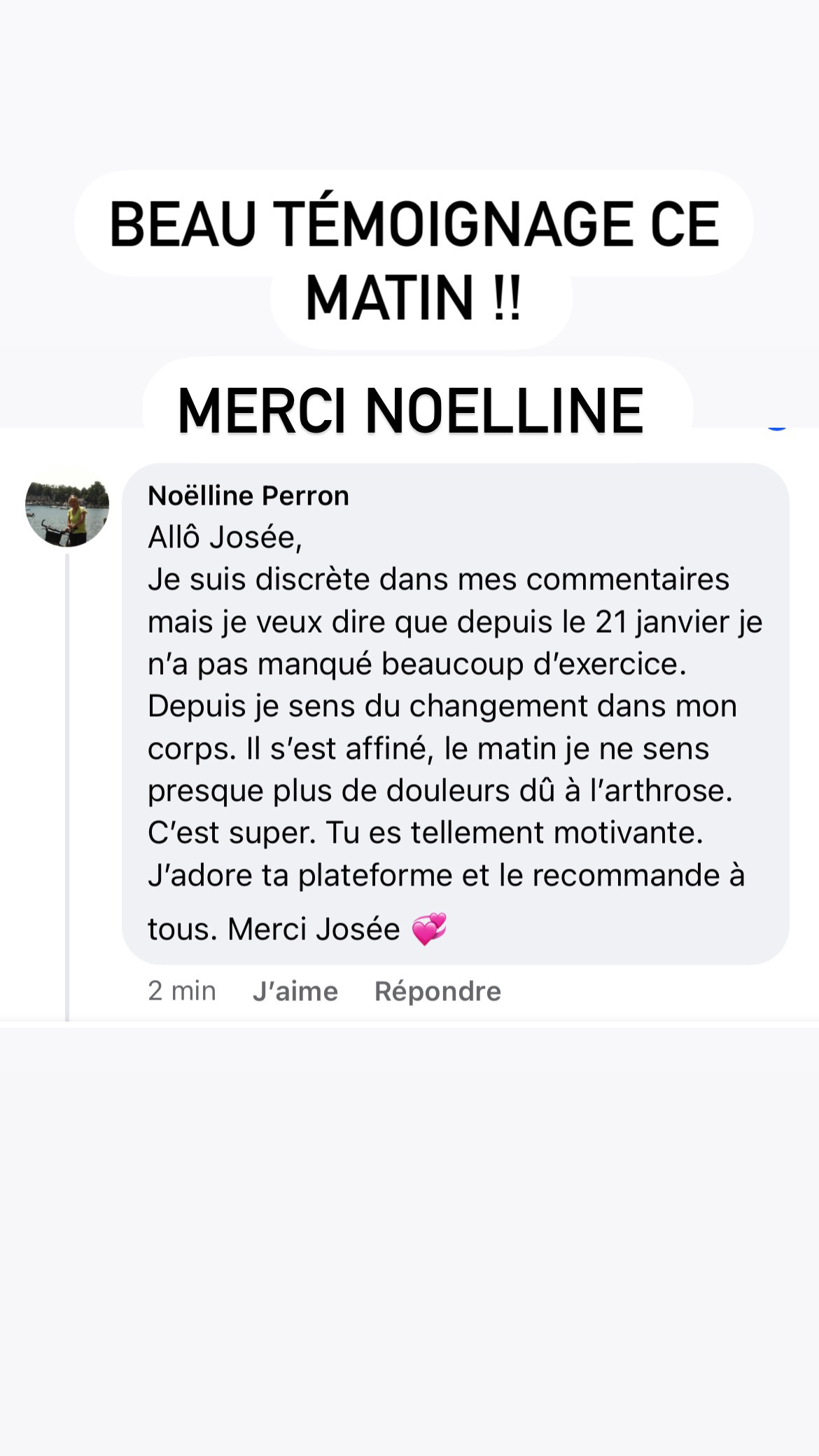The height and width of the screenshot is (1456, 819).
Task: Tap the "C'est super." sentence
Action: tap(232, 833)
